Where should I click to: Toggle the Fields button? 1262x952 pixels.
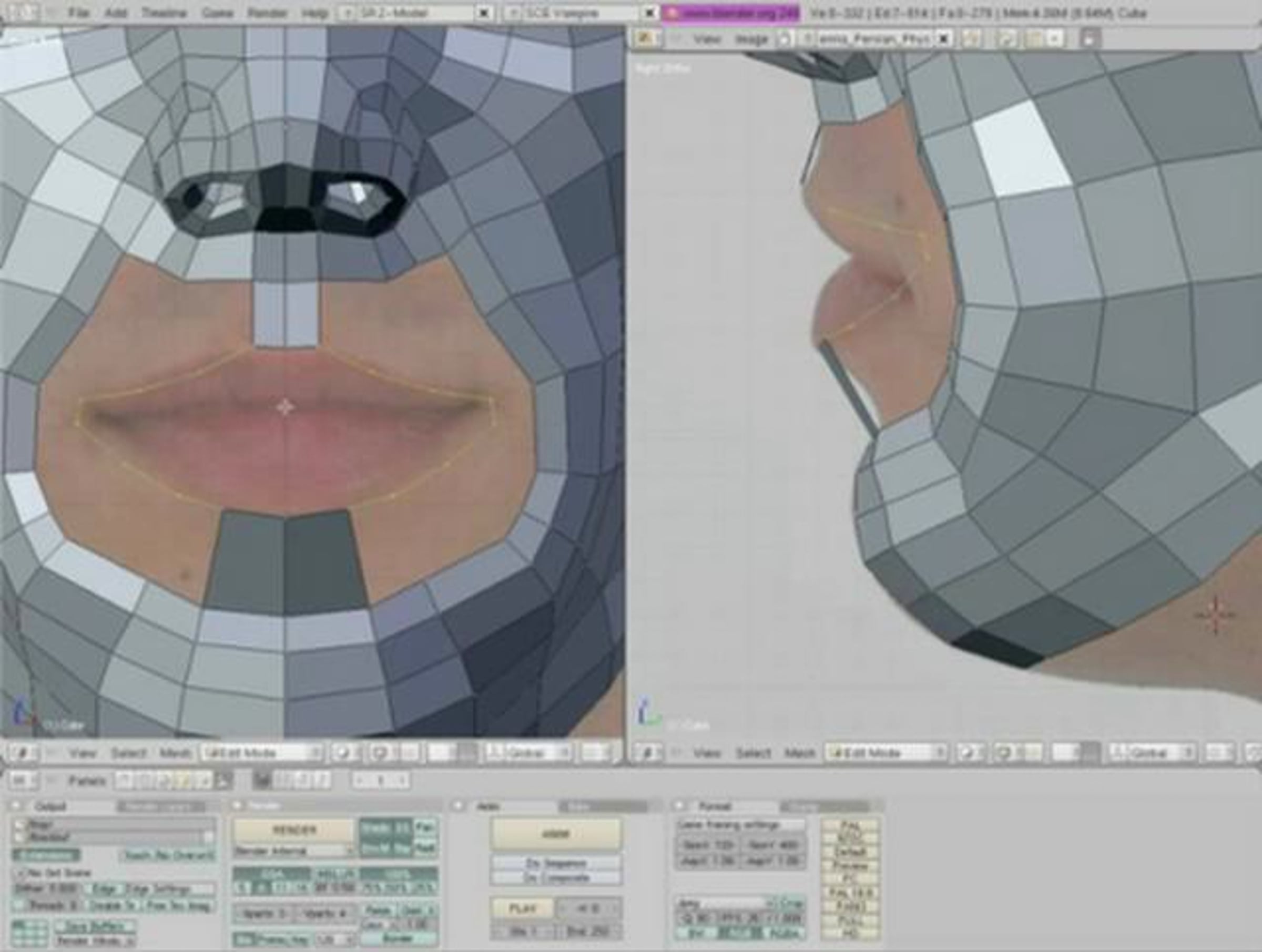pos(378,912)
